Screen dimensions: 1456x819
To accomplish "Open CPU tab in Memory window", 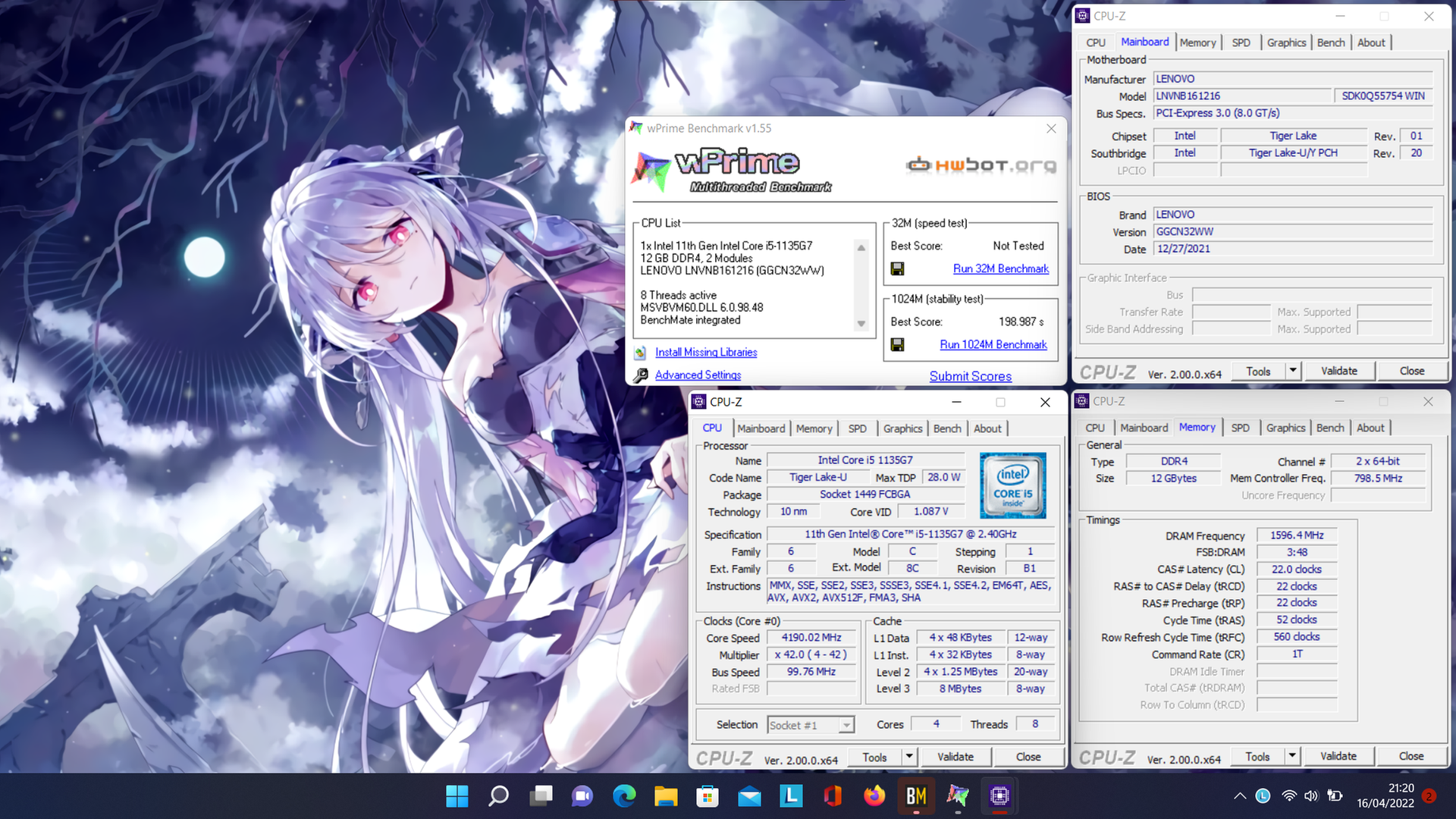I will 1095,428.
